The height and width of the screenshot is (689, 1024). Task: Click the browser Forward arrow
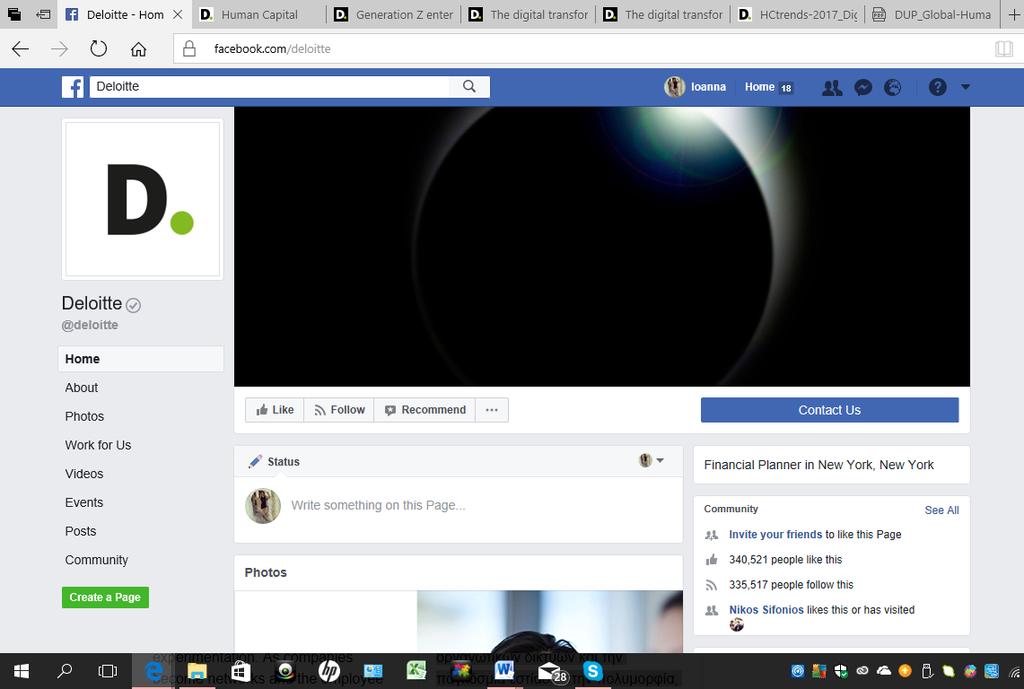coord(59,49)
